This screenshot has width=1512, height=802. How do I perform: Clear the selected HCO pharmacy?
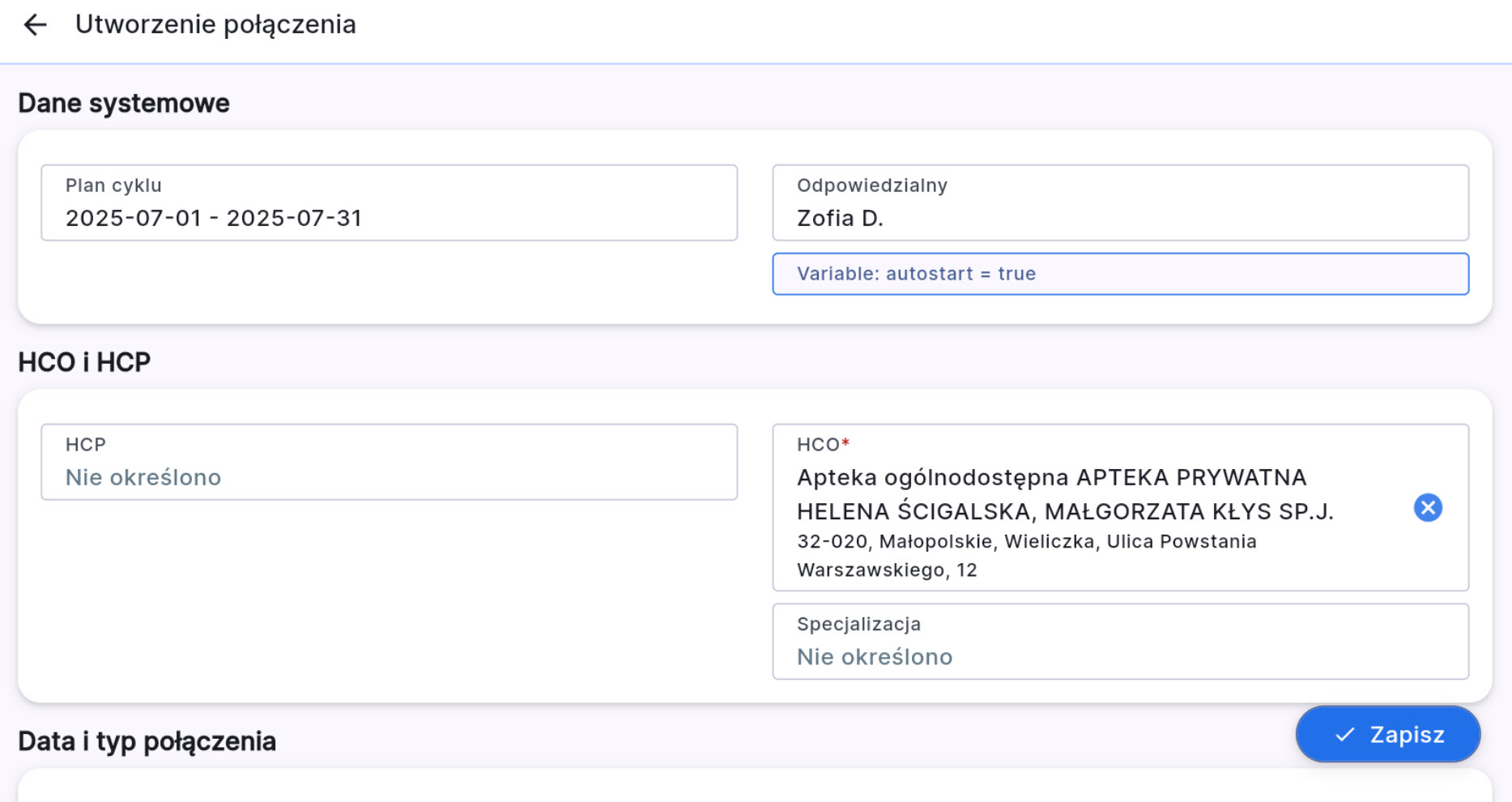[1427, 508]
